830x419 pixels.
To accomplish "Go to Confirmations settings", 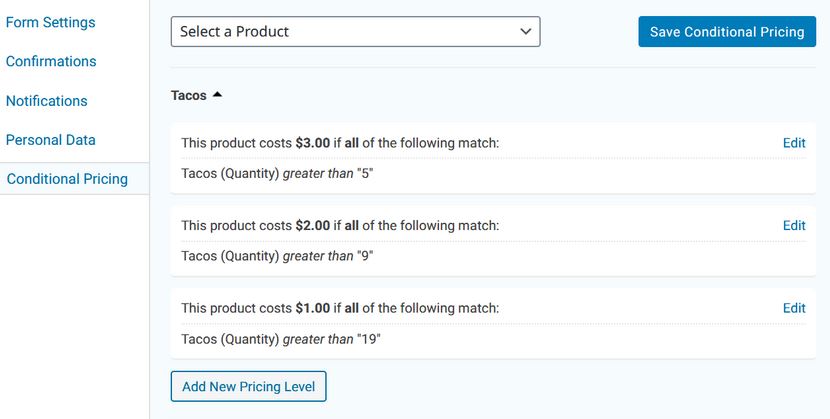I will click(51, 61).
